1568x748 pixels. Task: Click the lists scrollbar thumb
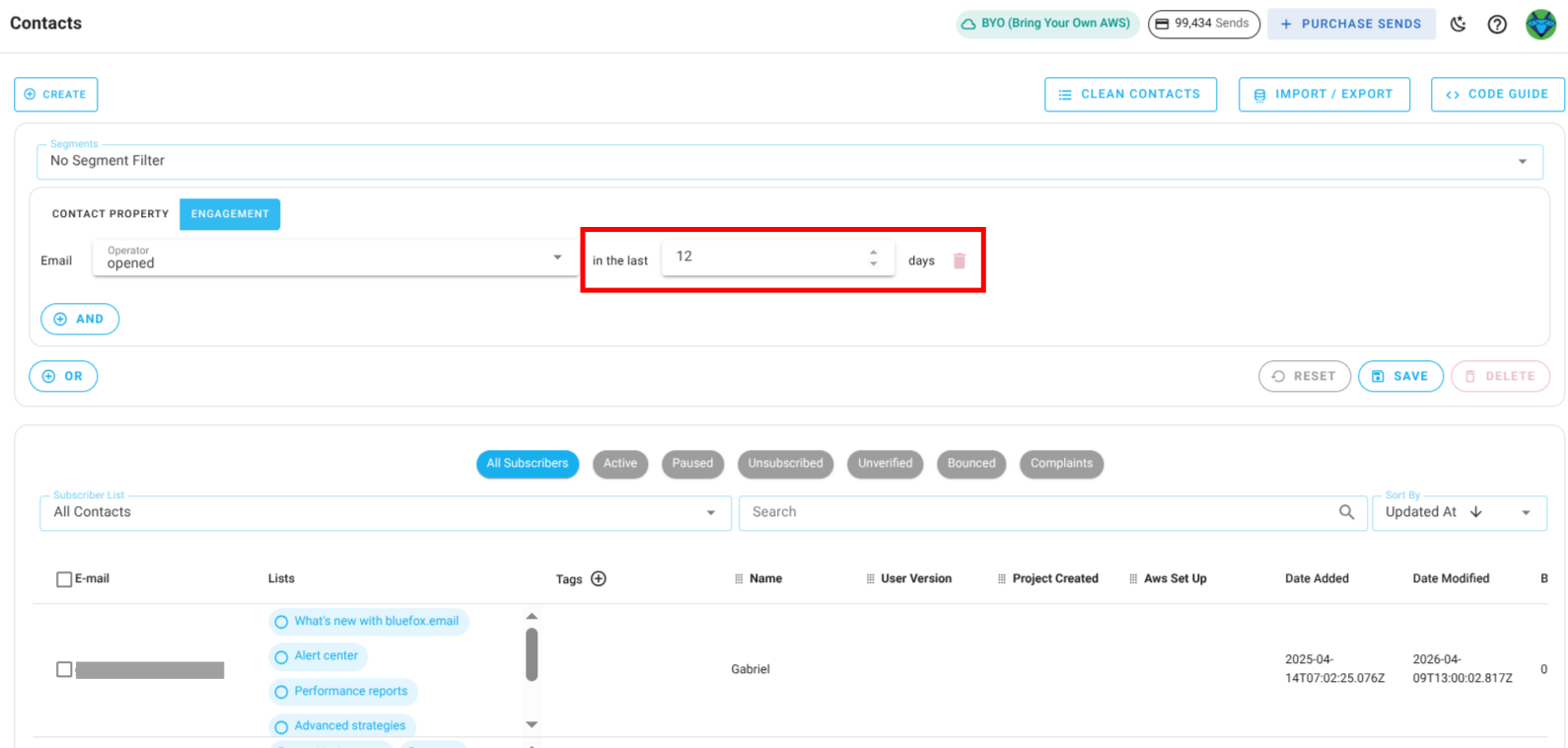click(x=532, y=655)
